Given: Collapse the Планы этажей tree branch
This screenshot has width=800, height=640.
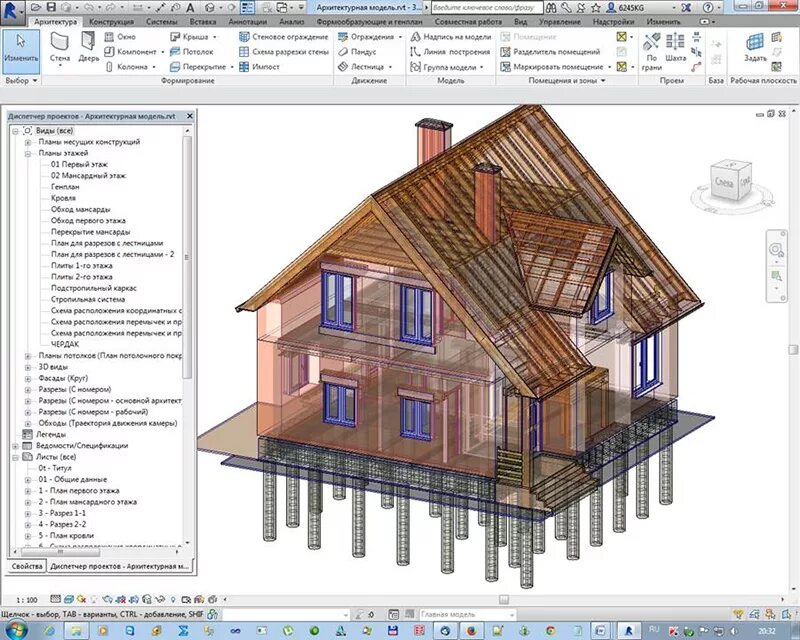Looking at the screenshot, I should (28, 153).
